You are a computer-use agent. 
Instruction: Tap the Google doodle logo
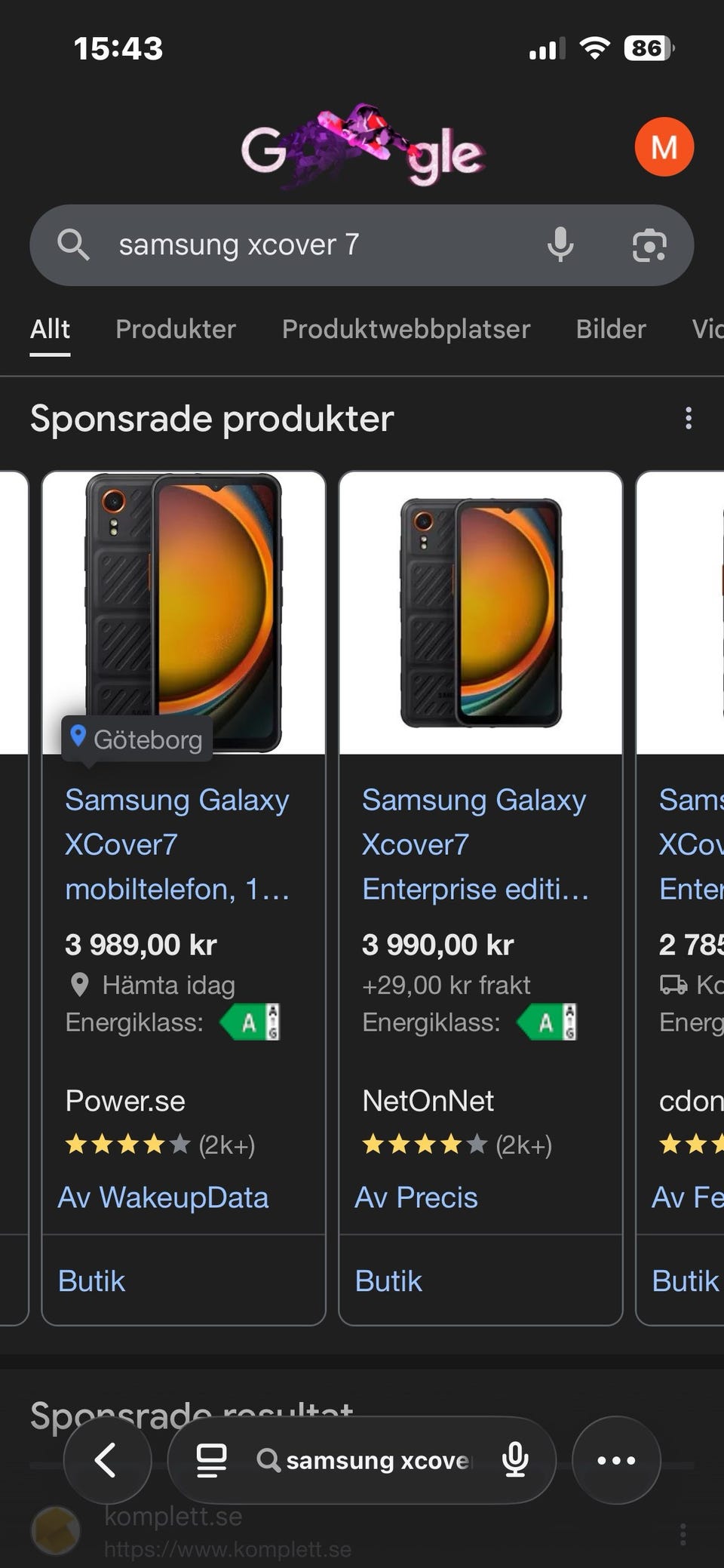pyautogui.click(x=362, y=147)
